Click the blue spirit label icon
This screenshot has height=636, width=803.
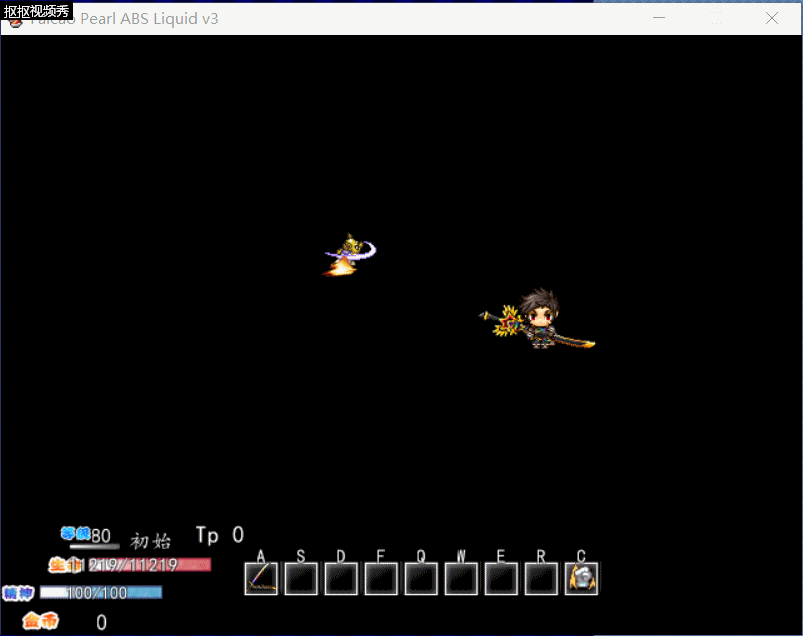coord(18,593)
